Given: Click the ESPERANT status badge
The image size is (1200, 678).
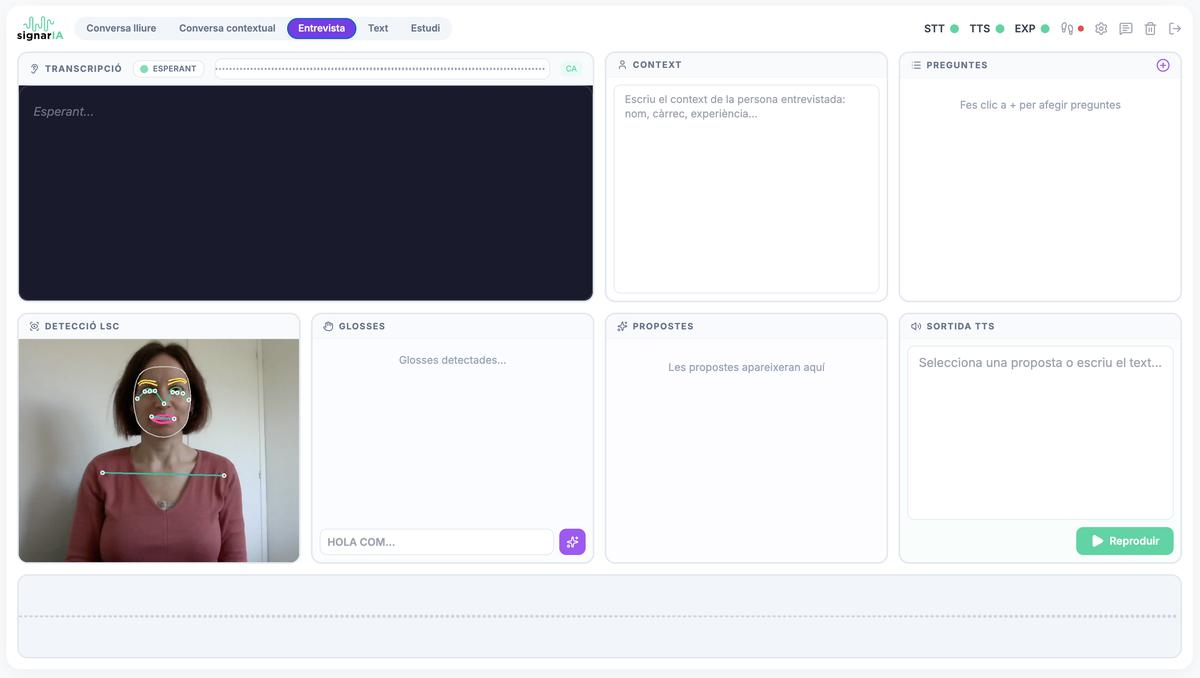Looking at the screenshot, I should tap(169, 69).
